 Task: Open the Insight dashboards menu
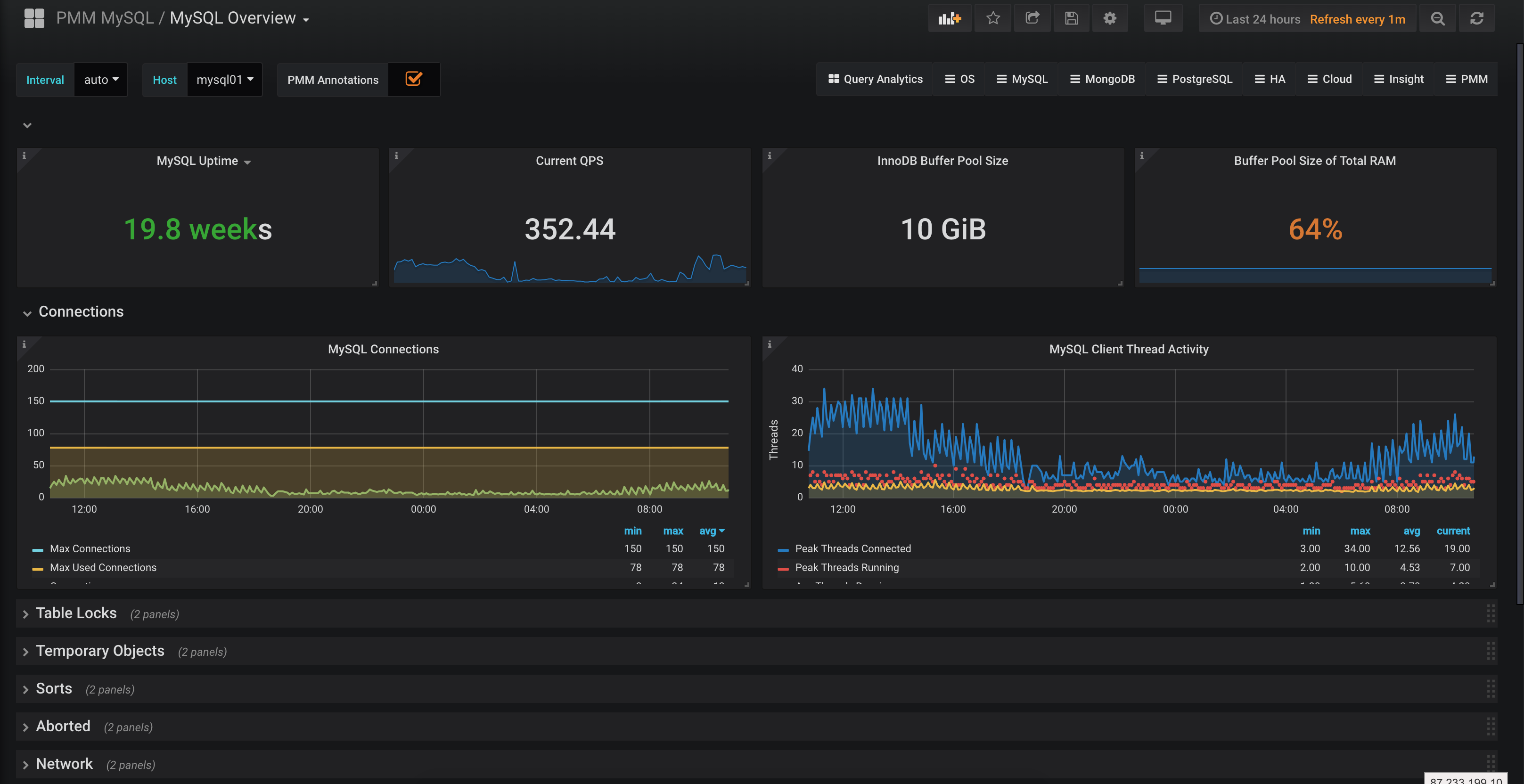pyautogui.click(x=1399, y=79)
